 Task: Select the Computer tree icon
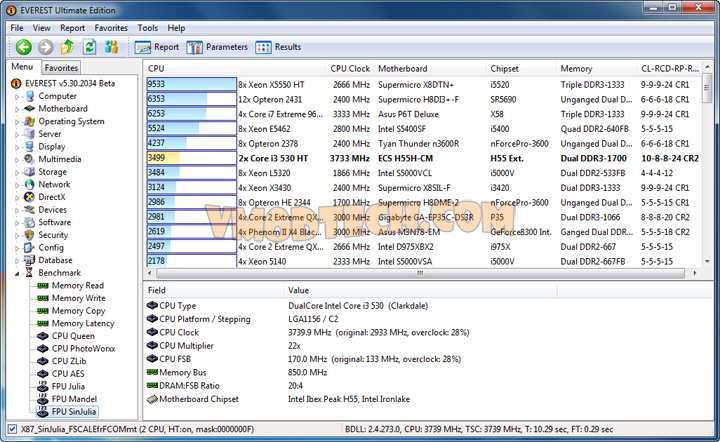pyautogui.click(x=30, y=96)
